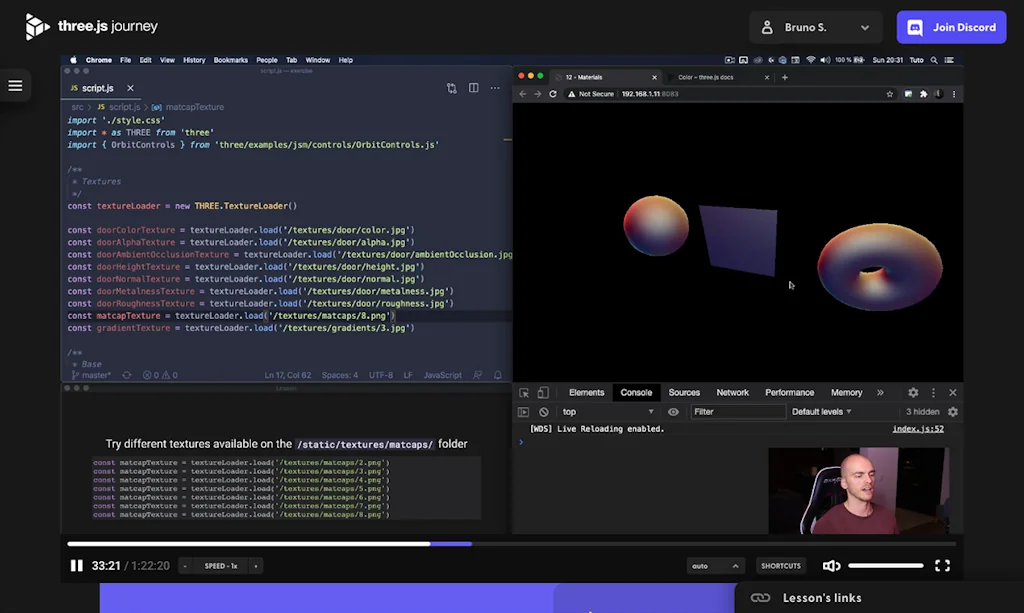
Task: Split the editor in VS Code
Action: pyautogui.click(x=473, y=88)
